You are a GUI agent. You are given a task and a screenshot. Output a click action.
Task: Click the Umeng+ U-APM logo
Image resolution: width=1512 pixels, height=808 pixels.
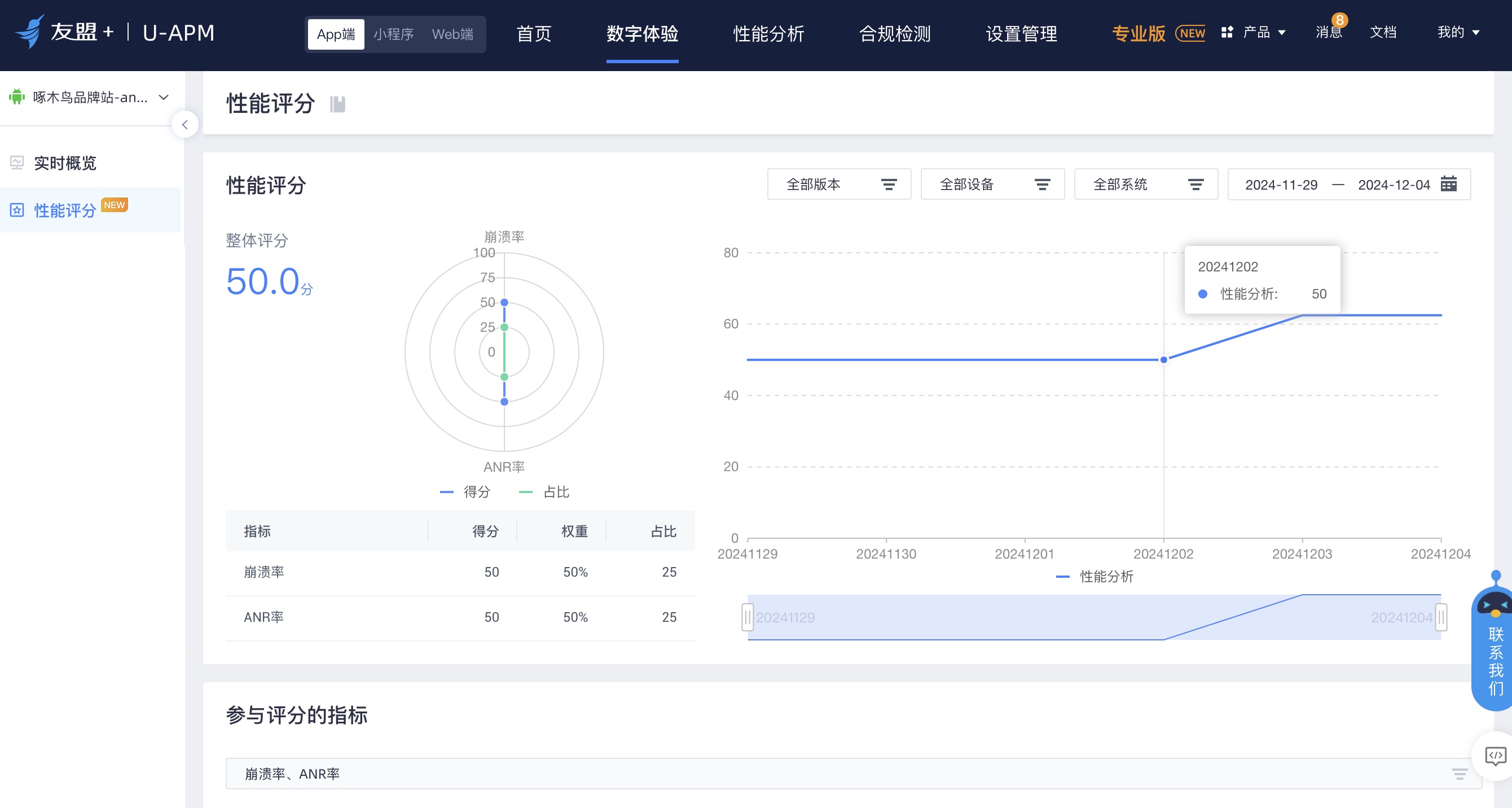(115, 32)
